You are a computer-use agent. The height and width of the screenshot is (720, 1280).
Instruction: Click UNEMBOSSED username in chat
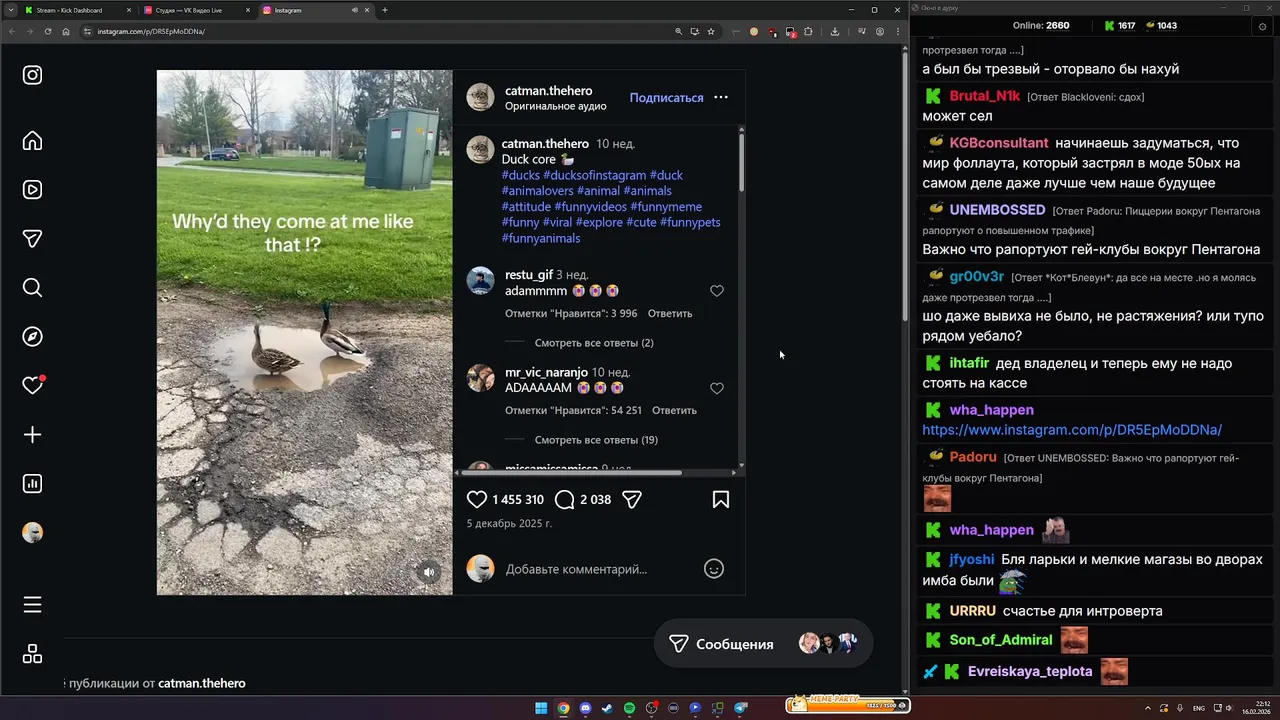997,210
